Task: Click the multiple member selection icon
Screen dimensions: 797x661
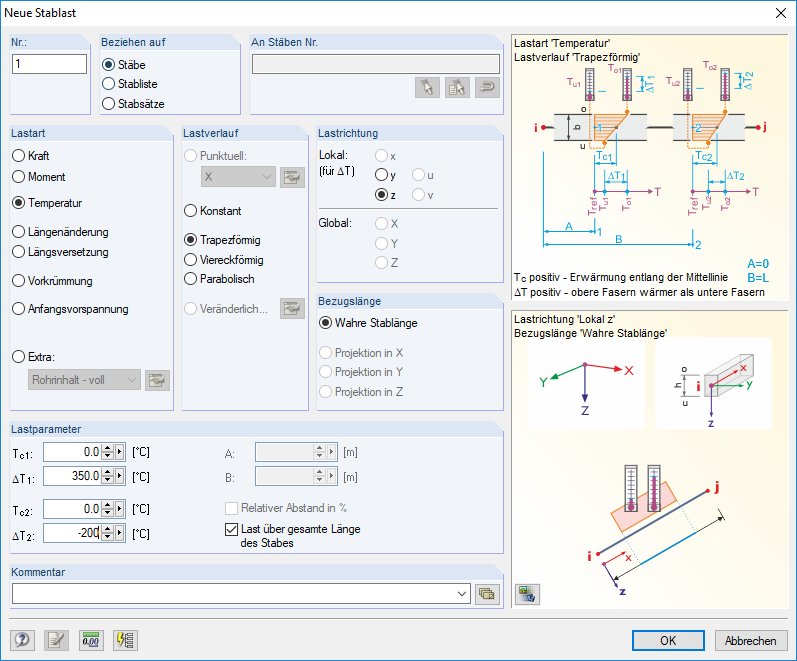Action: coord(457,87)
